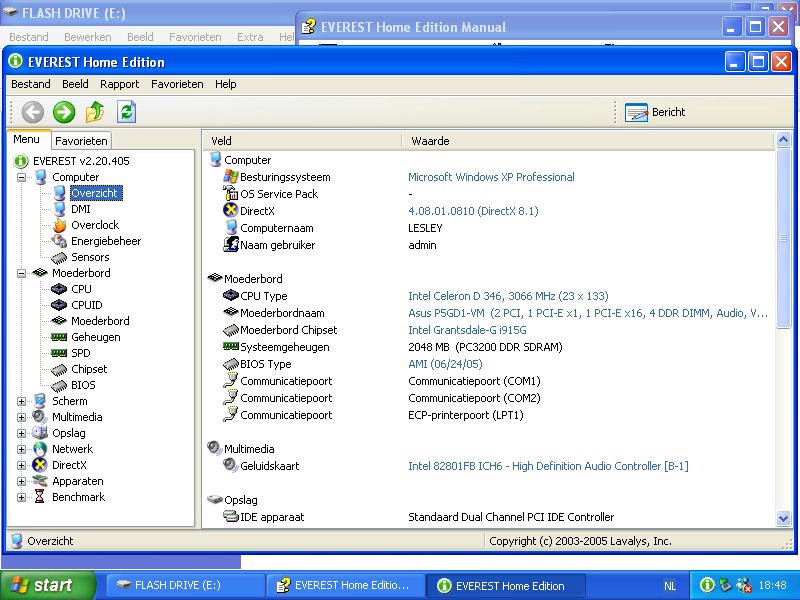The height and width of the screenshot is (600, 800).
Task: Click the Besturingssysteem Windows flag icon
Action: point(231,177)
